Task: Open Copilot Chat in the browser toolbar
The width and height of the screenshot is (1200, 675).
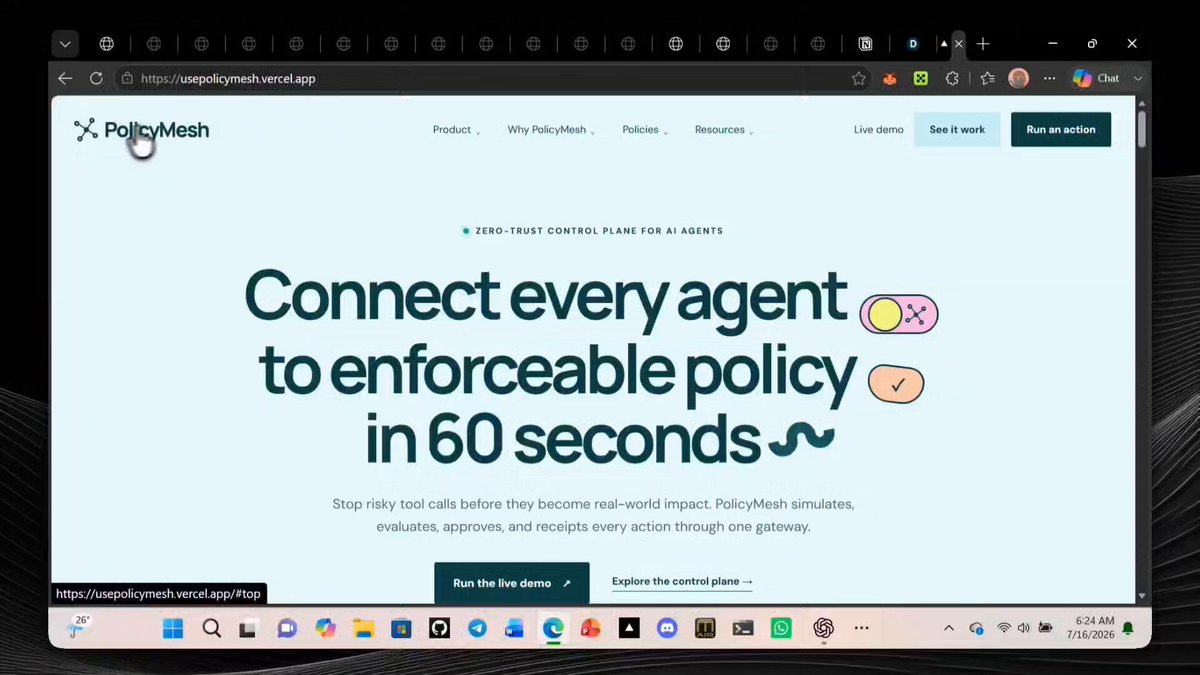Action: (1095, 78)
